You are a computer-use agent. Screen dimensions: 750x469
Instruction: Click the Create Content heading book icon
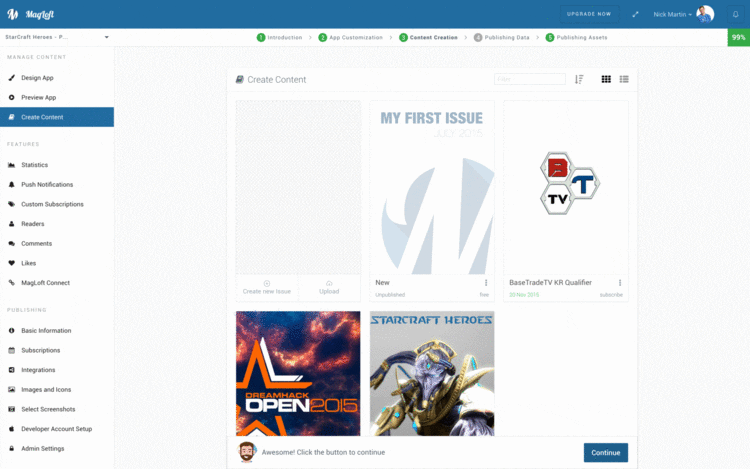[x=240, y=79]
